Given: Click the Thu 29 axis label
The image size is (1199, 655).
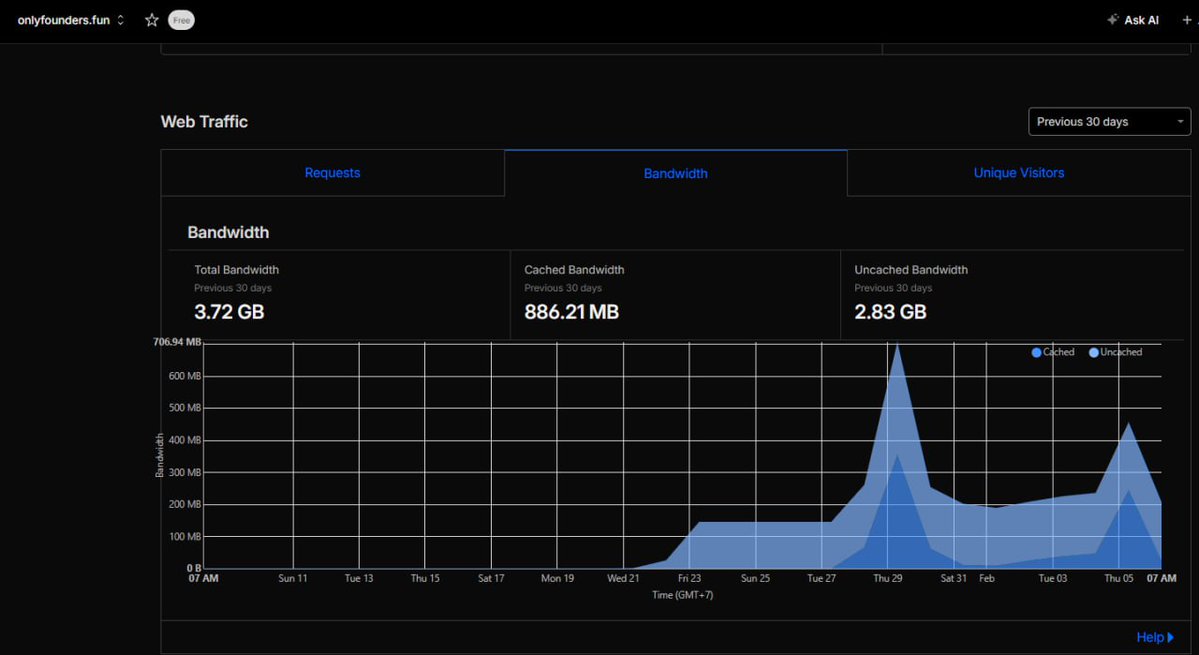Looking at the screenshot, I should (888, 579).
